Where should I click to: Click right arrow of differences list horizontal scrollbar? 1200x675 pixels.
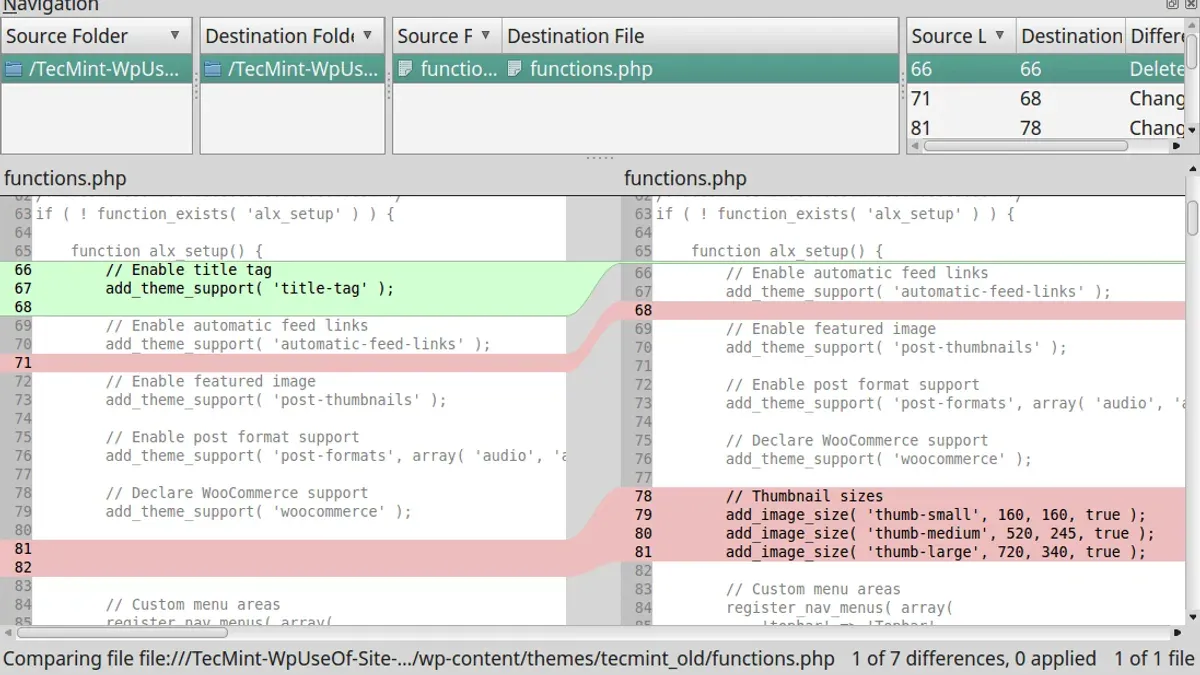tap(1178, 146)
